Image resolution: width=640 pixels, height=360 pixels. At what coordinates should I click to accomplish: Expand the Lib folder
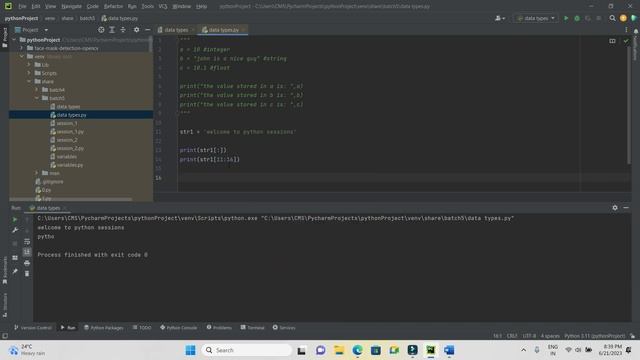click(29, 64)
